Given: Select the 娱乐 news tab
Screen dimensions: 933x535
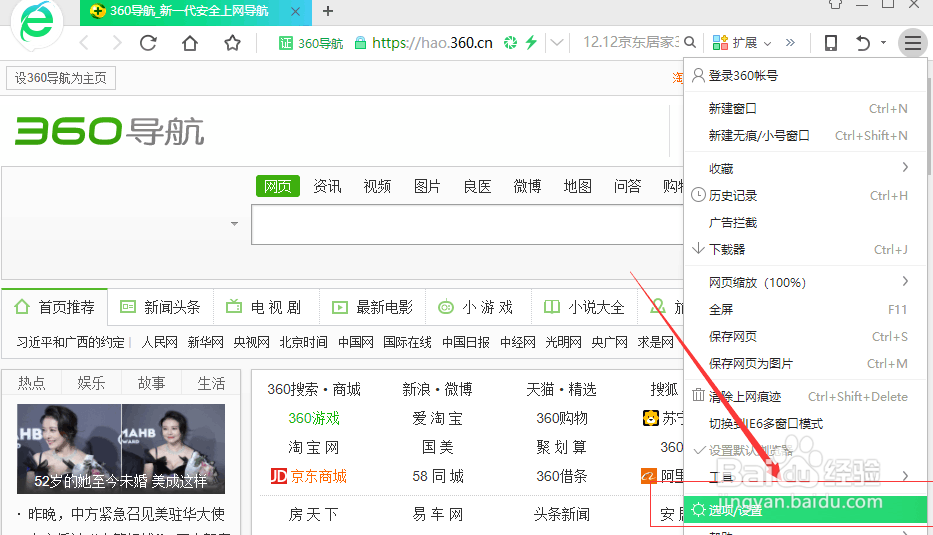Looking at the screenshot, I should (91, 383).
